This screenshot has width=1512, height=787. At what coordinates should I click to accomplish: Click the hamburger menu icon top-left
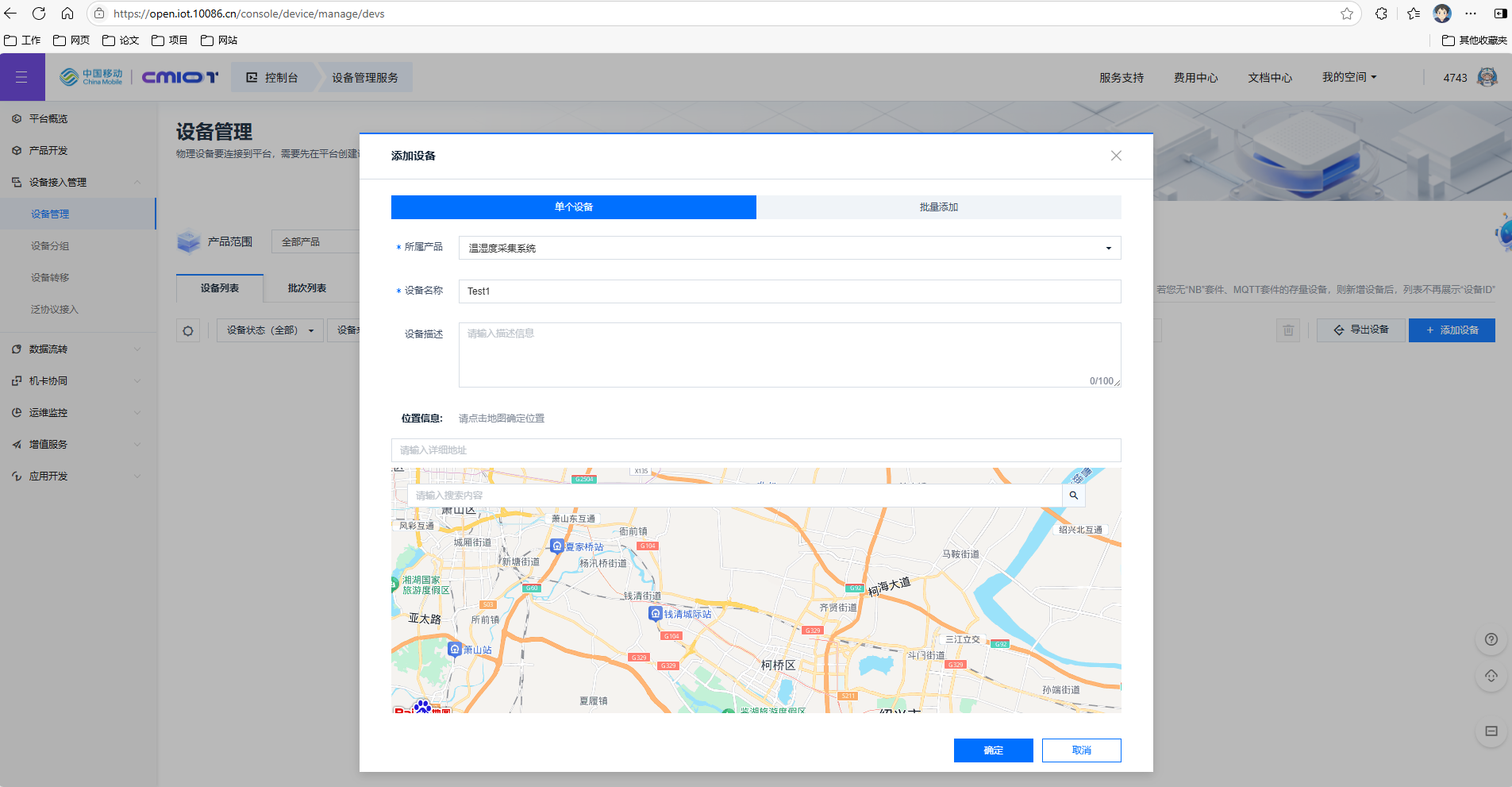click(22, 76)
